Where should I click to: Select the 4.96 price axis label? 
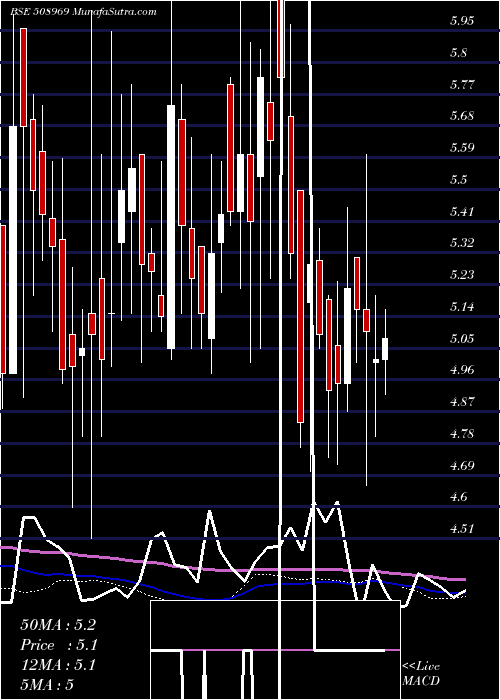tap(462, 370)
